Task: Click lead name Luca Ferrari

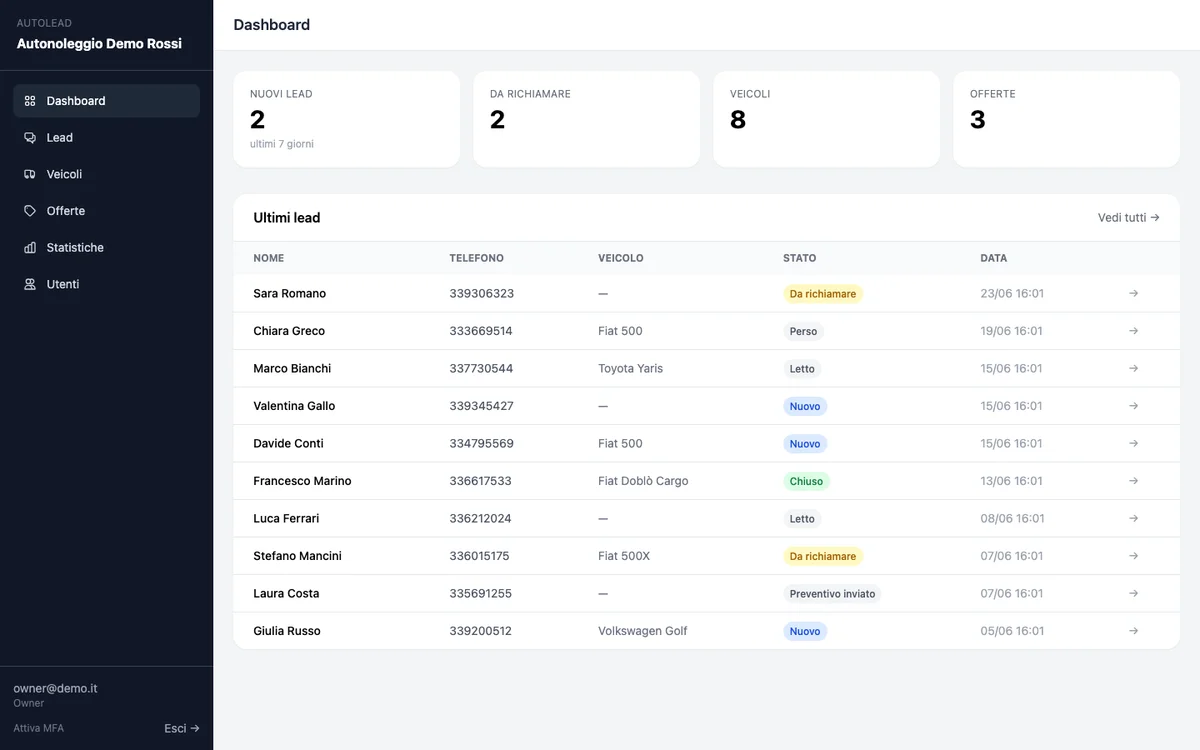Action: click(x=286, y=519)
